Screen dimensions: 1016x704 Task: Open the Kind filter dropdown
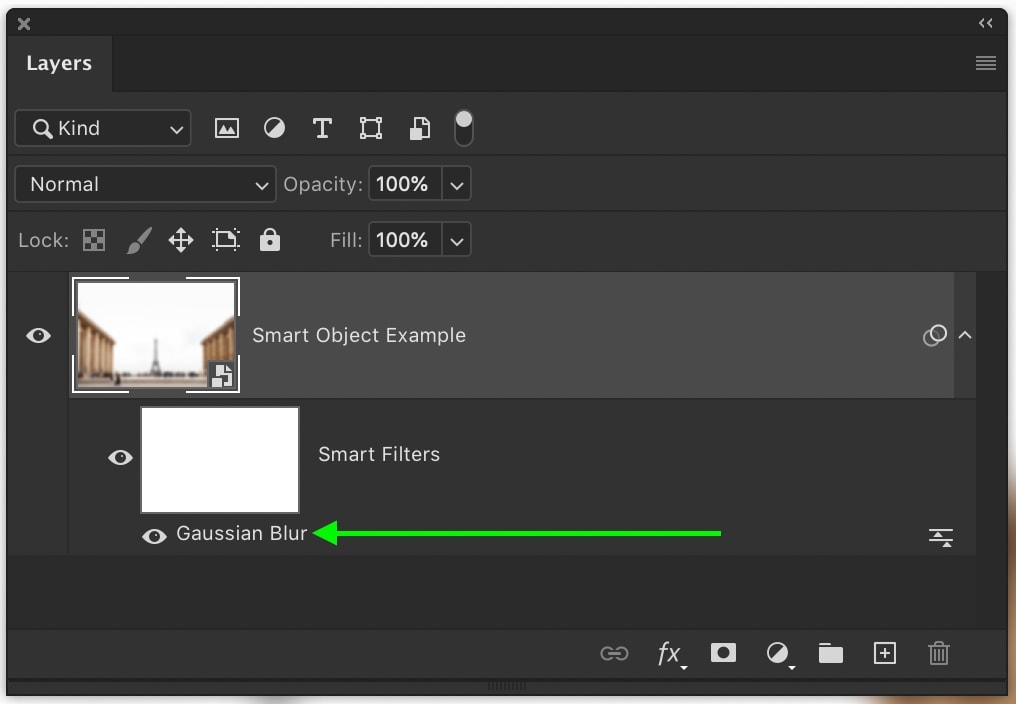(x=102, y=128)
